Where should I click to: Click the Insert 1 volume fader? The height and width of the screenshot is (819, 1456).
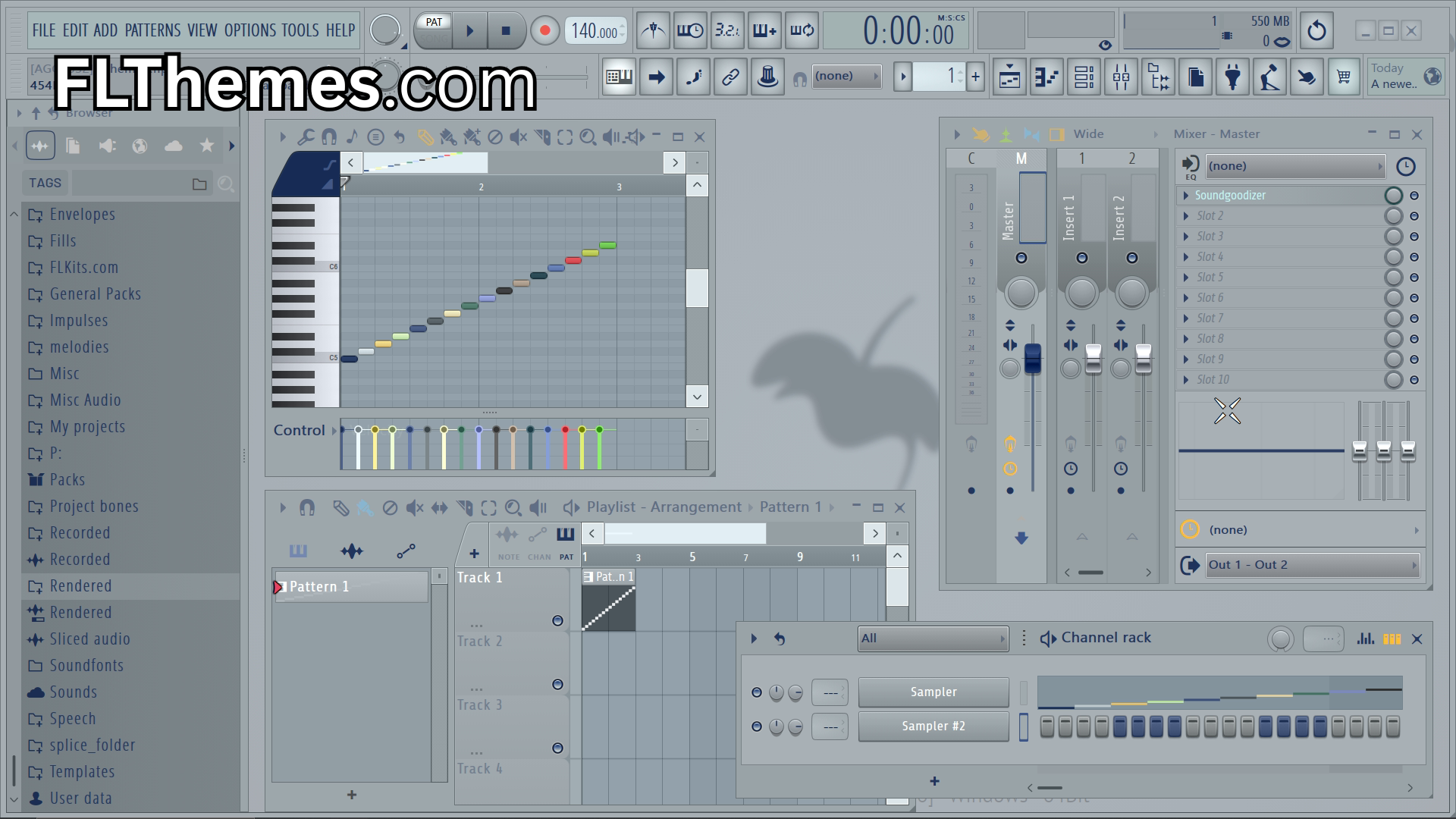pyautogui.click(x=1093, y=359)
